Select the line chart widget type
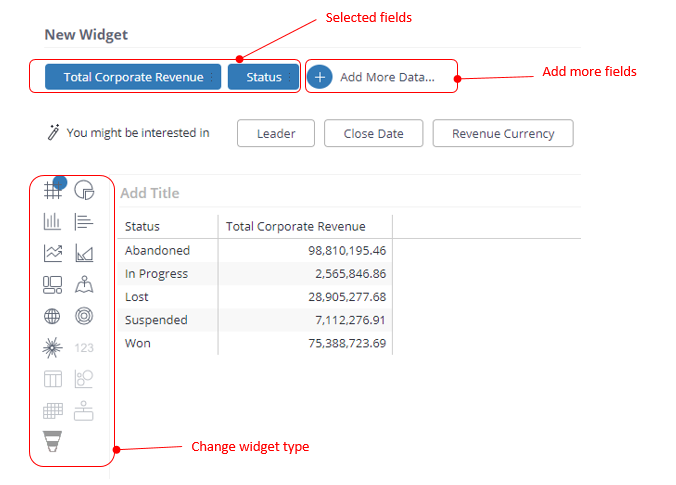 [x=53, y=253]
